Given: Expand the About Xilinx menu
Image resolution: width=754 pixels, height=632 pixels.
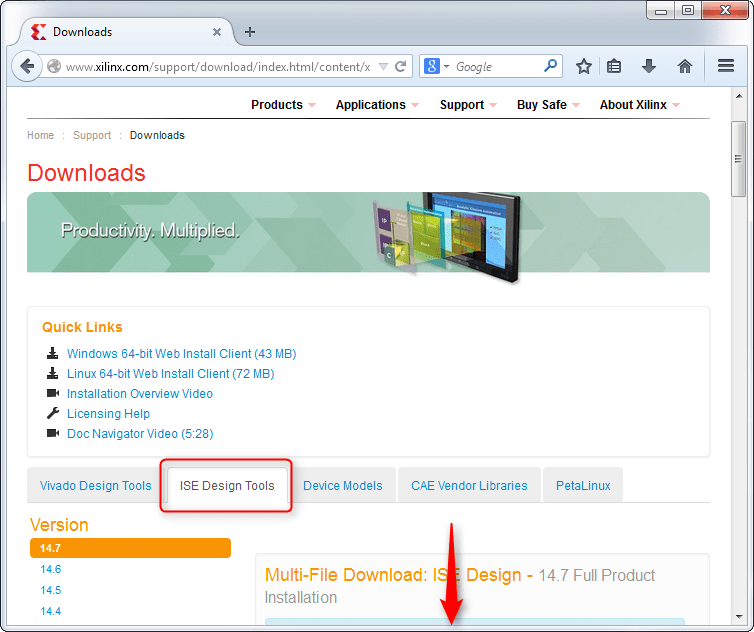Looking at the screenshot, I should pyautogui.click(x=639, y=105).
